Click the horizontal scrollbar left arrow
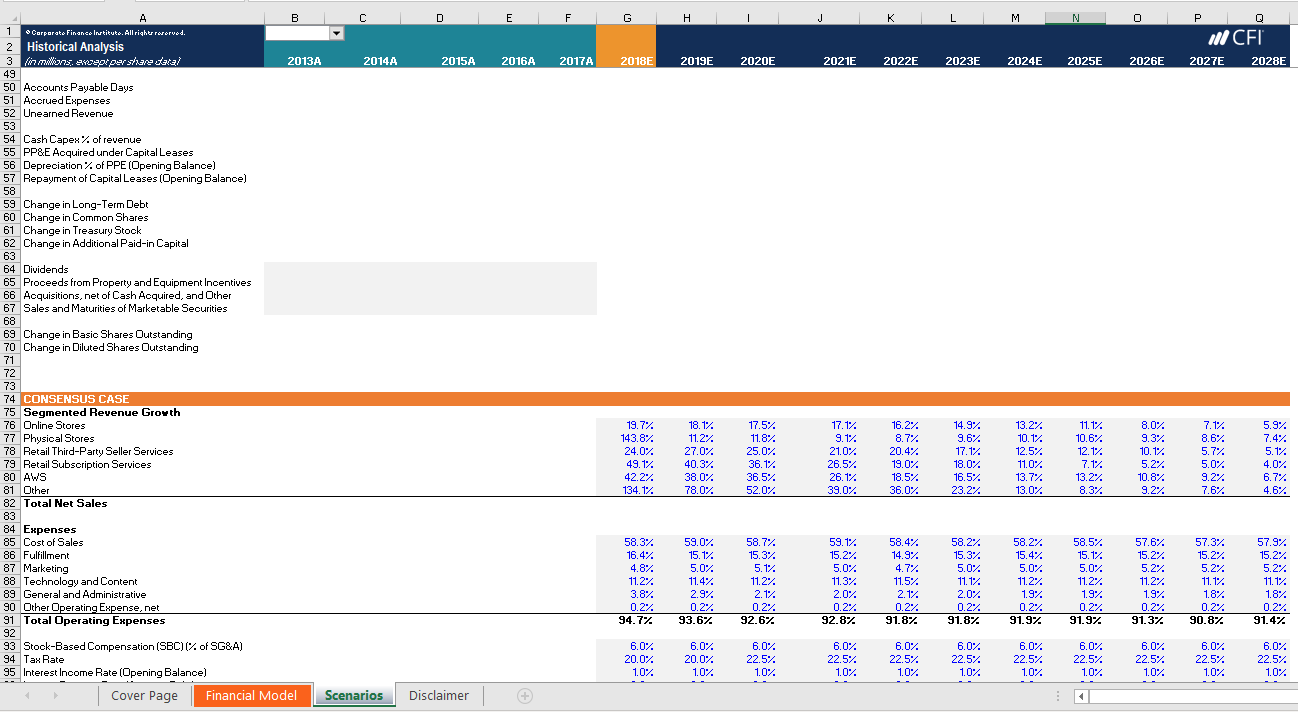This screenshot has width=1298, height=712. 1080,696
